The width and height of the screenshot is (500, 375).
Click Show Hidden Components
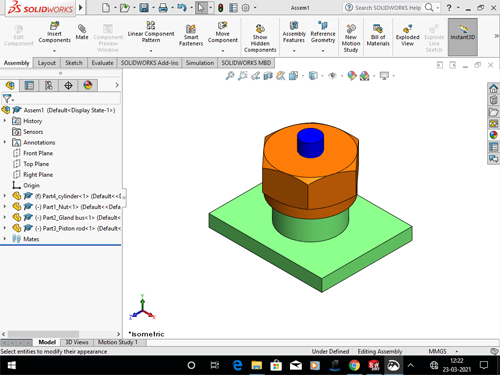tap(260, 38)
